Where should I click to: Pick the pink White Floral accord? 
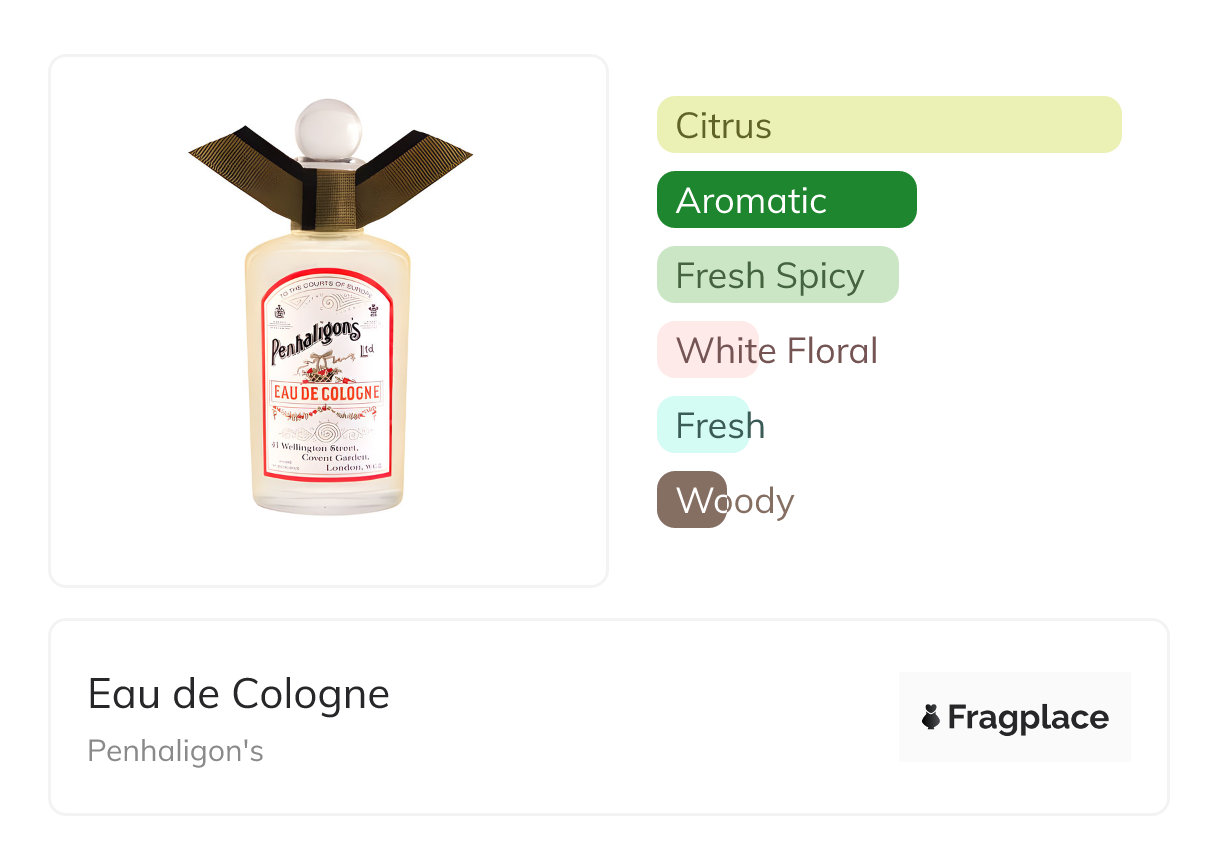[707, 350]
